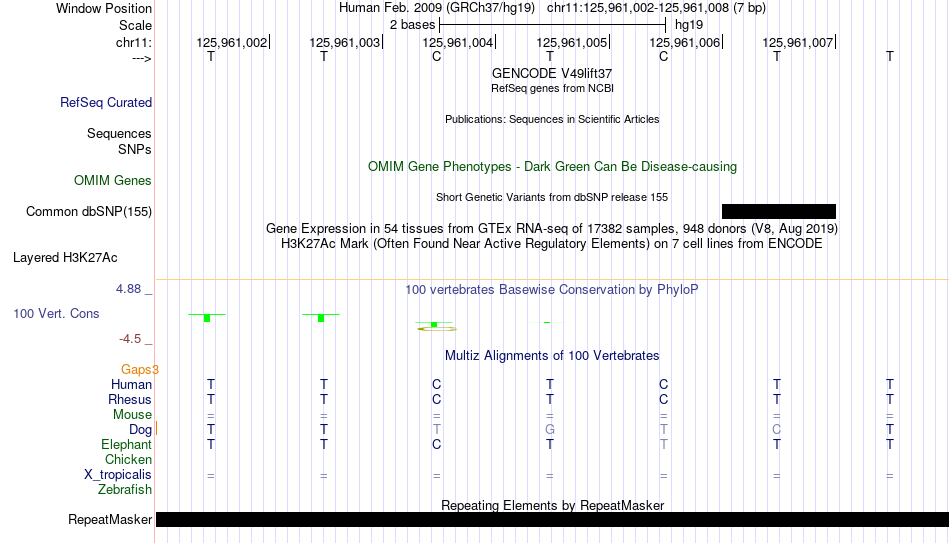Select the Common dbSNP(155) track label
950x543 pixels.
pos(89,212)
